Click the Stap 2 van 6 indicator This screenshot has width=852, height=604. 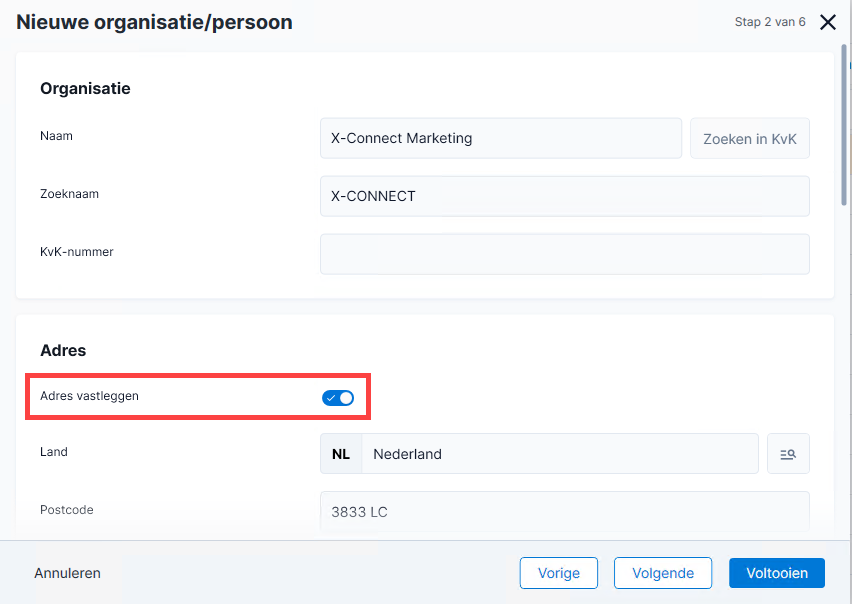pyautogui.click(x=770, y=22)
